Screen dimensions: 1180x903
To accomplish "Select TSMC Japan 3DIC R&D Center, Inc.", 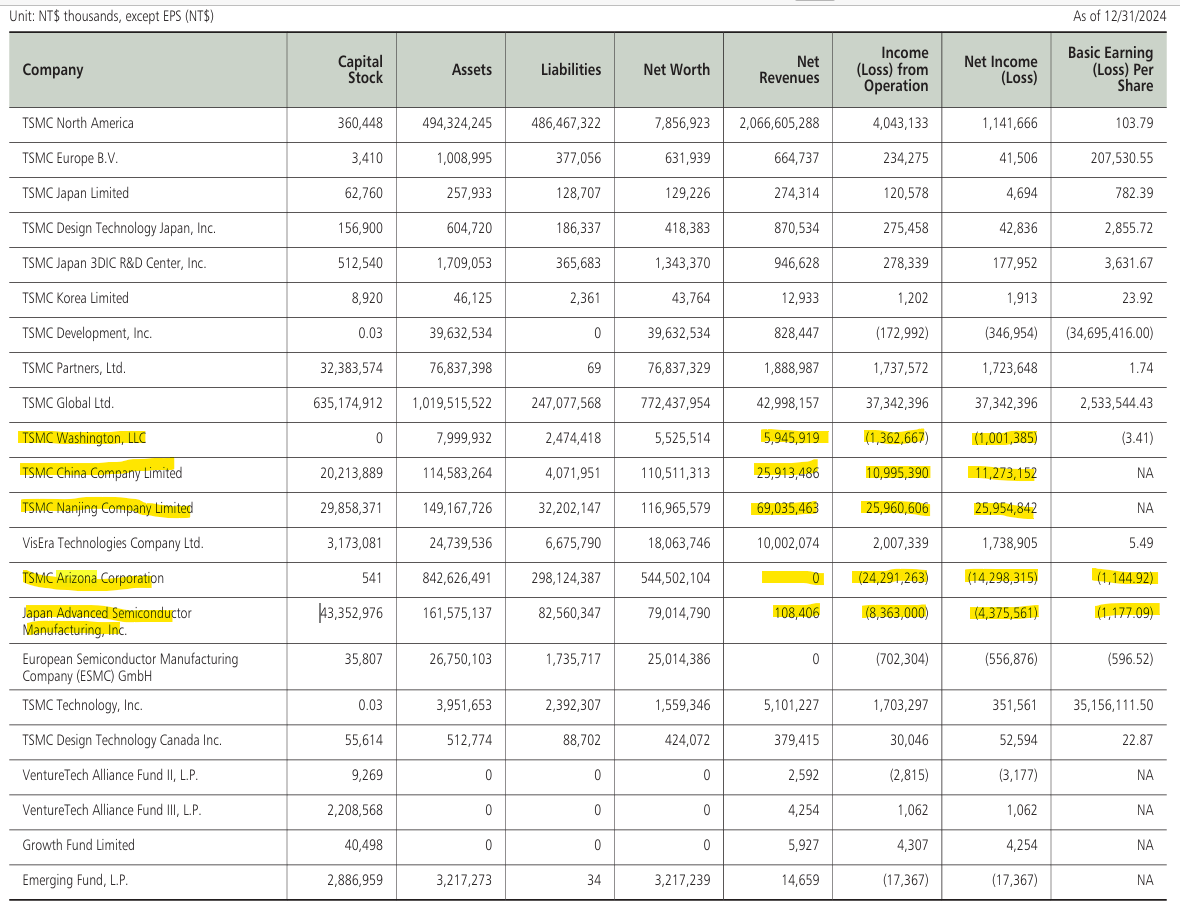I will [x=114, y=263].
